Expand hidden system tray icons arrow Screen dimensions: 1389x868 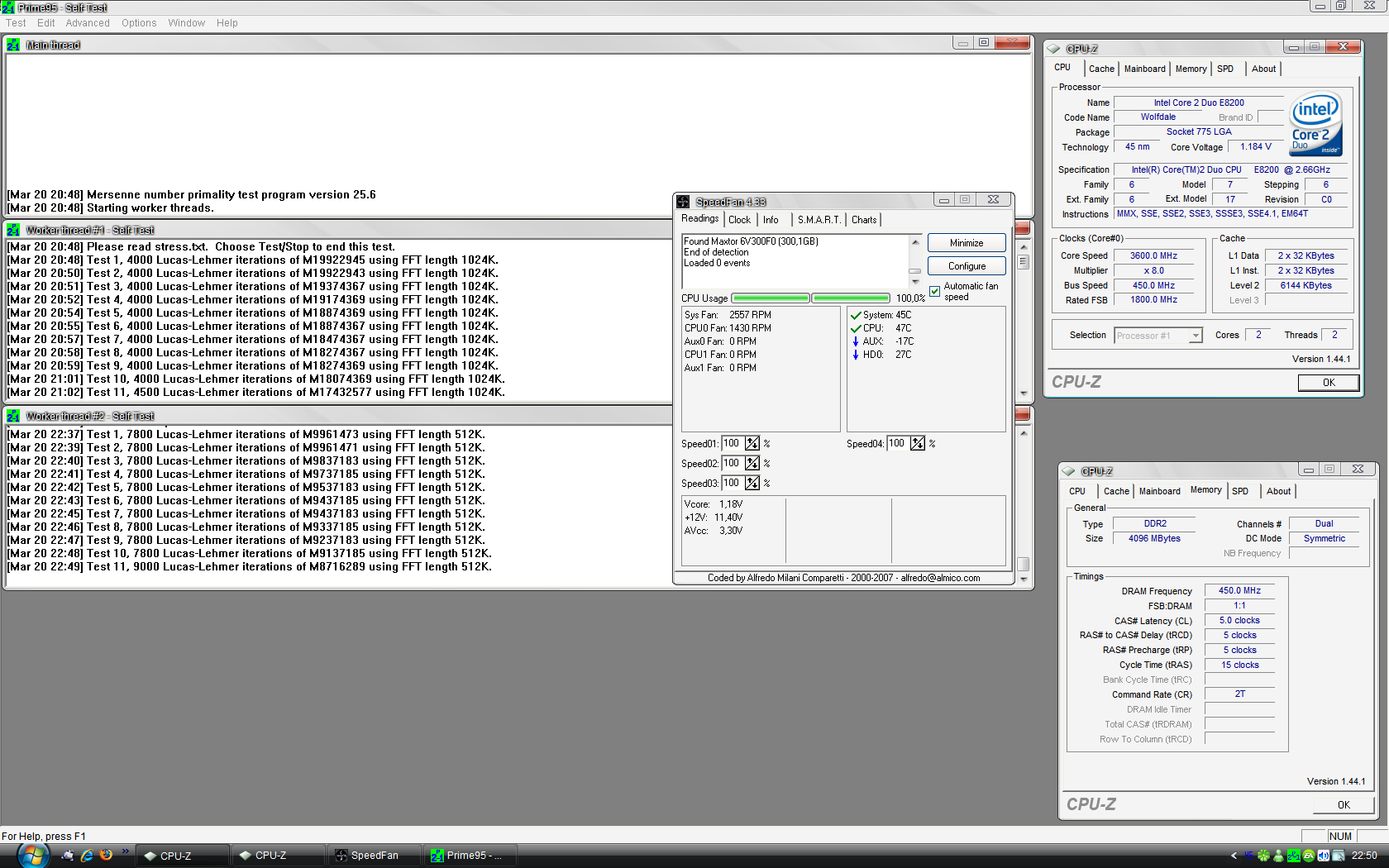pos(1234,856)
